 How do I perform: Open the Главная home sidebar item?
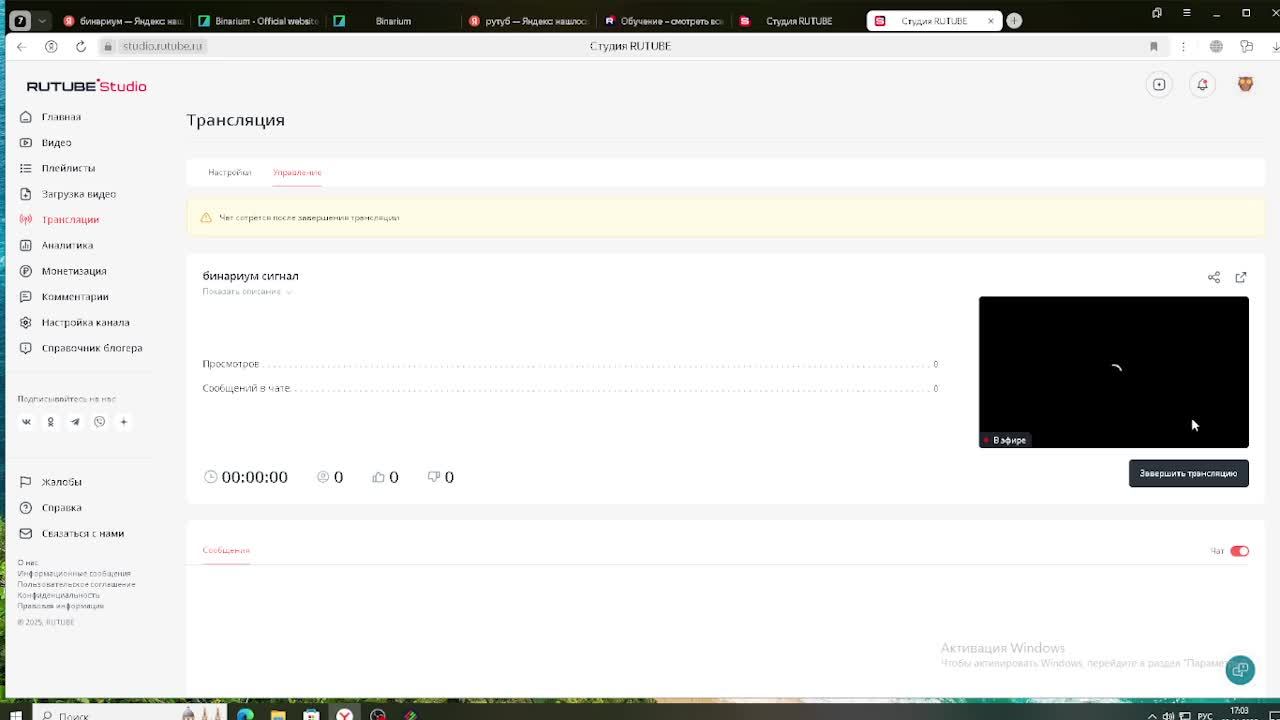[x=61, y=117]
